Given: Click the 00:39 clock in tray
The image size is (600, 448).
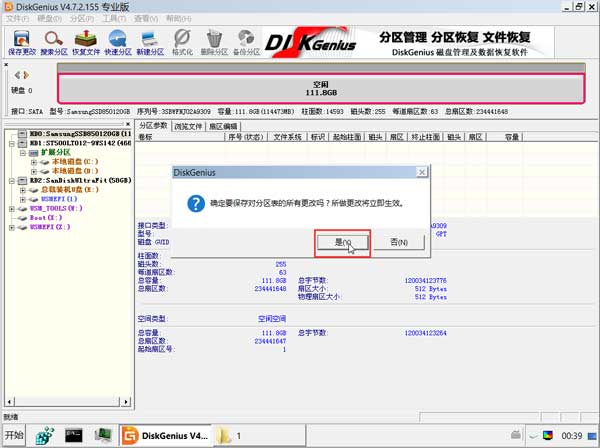Looking at the screenshot, I should [572, 435].
